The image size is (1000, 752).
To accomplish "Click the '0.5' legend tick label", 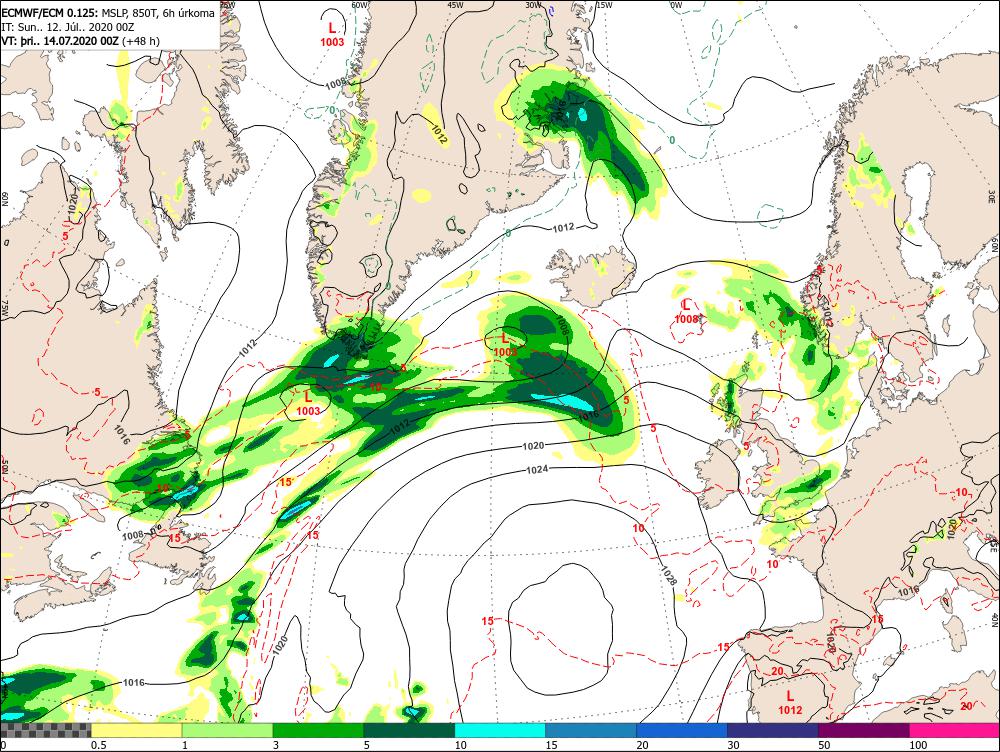I will 98,745.
